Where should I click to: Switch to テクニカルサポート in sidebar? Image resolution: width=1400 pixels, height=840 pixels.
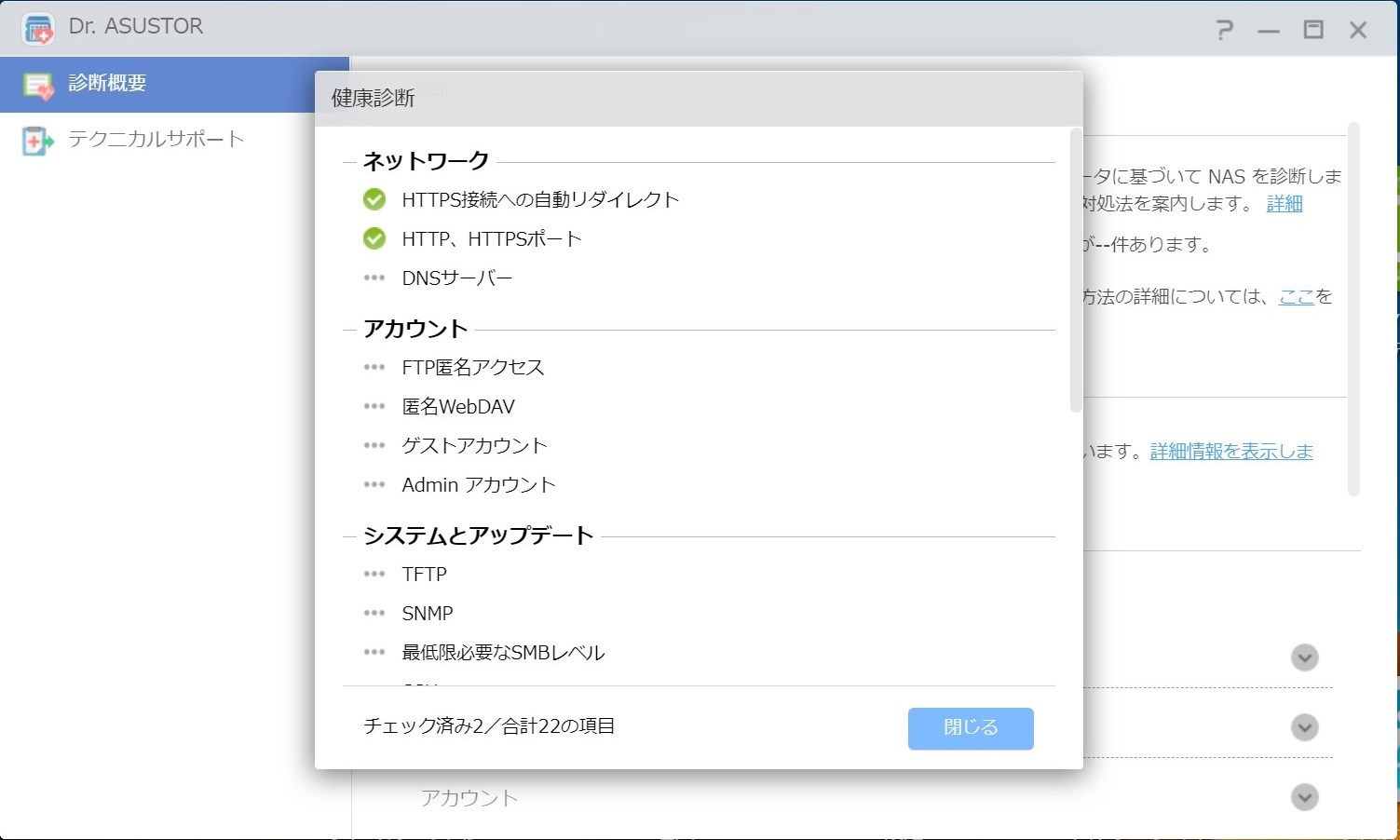pyautogui.click(x=156, y=140)
